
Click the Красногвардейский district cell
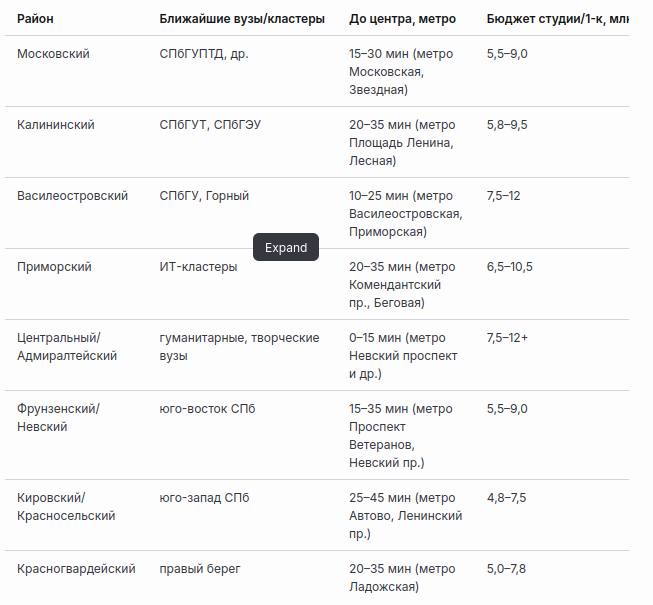coord(76,569)
